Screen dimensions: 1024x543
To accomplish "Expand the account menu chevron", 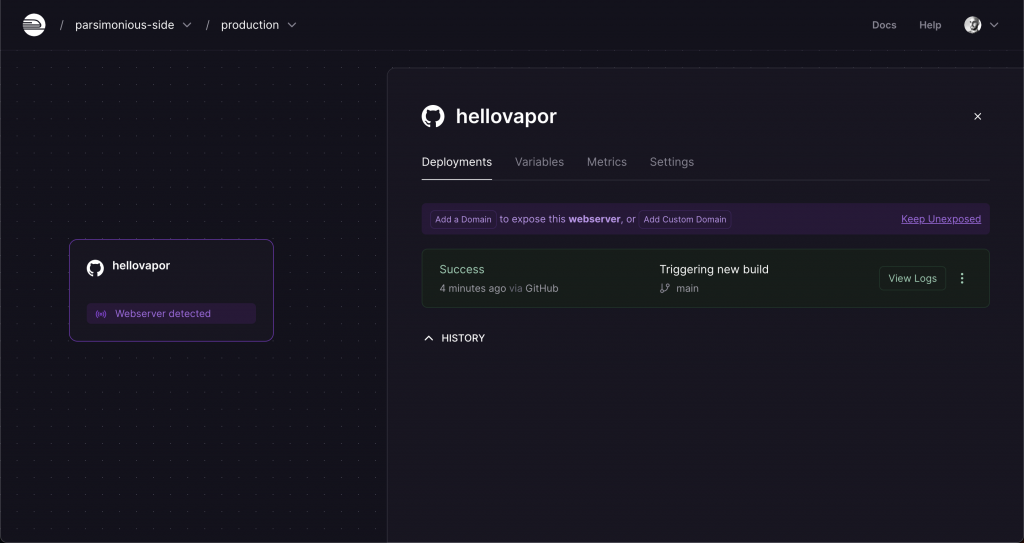I will pyautogui.click(x=994, y=25).
